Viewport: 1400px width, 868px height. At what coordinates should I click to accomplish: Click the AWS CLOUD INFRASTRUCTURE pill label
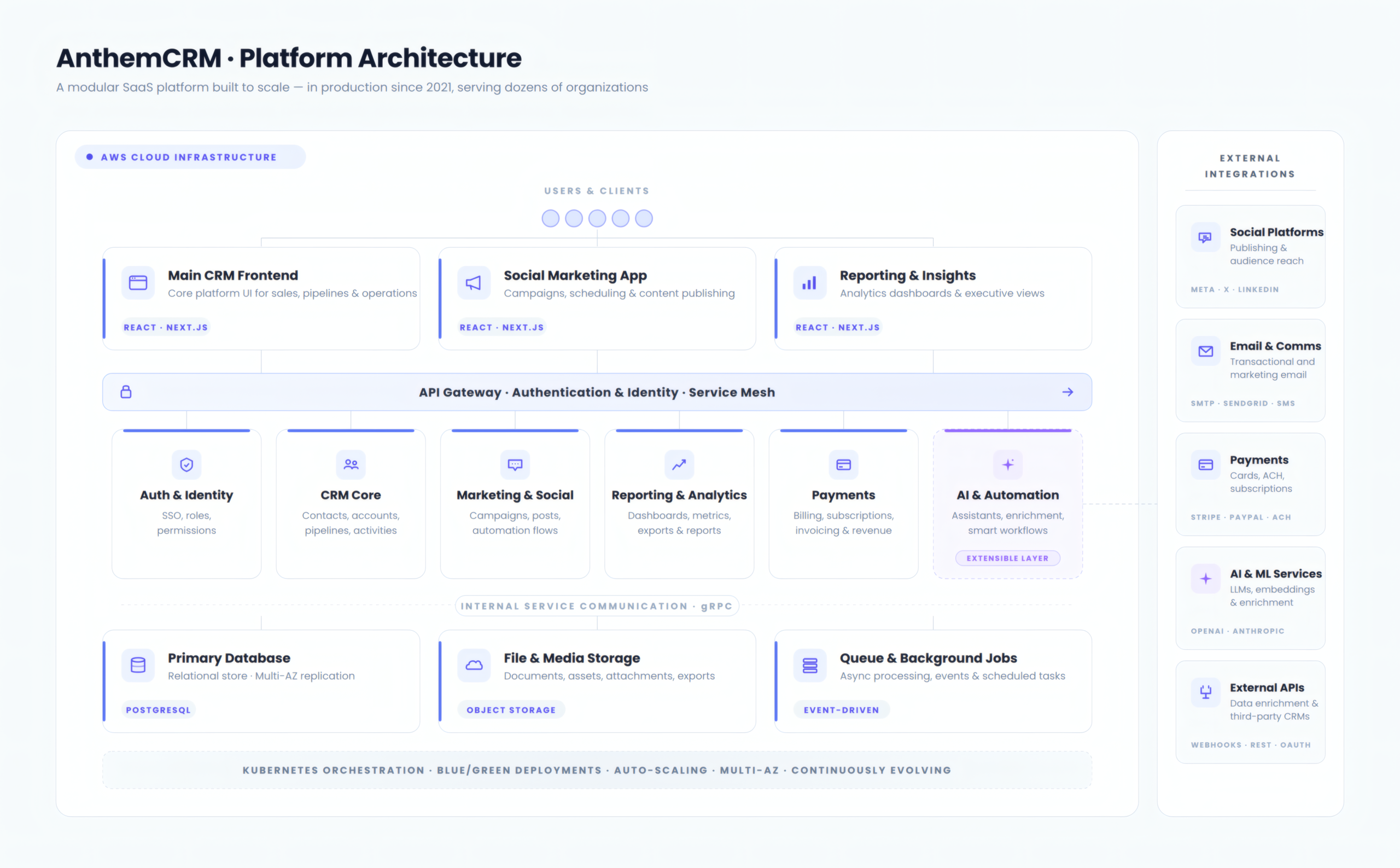click(189, 158)
